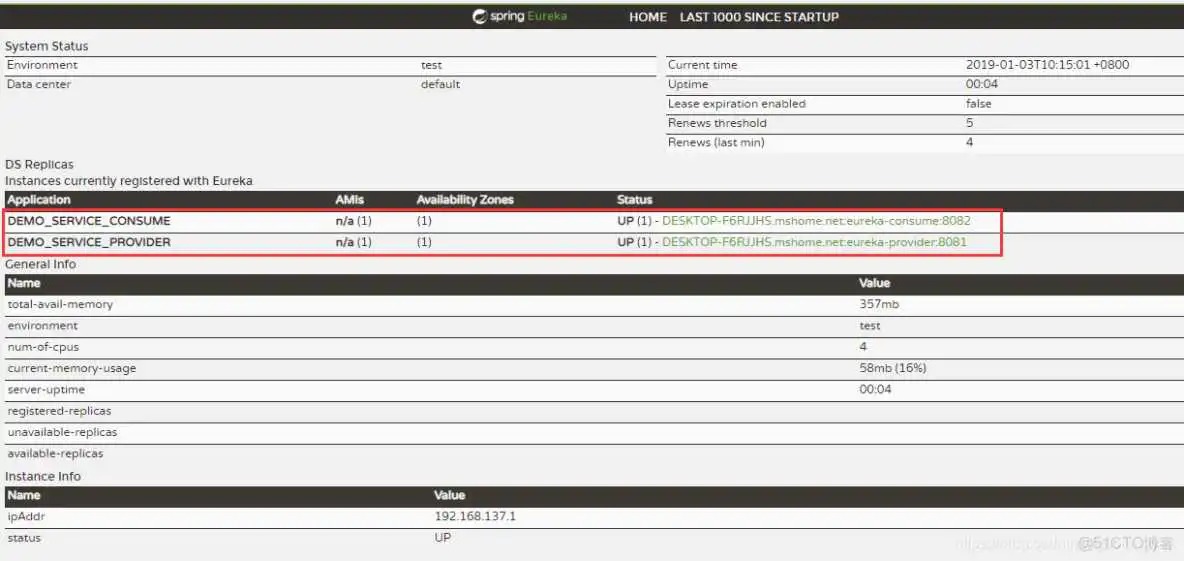This screenshot has height=561, width=1184.
Task: Click the unavailable-replicas row name
Action: pos(62,433)
